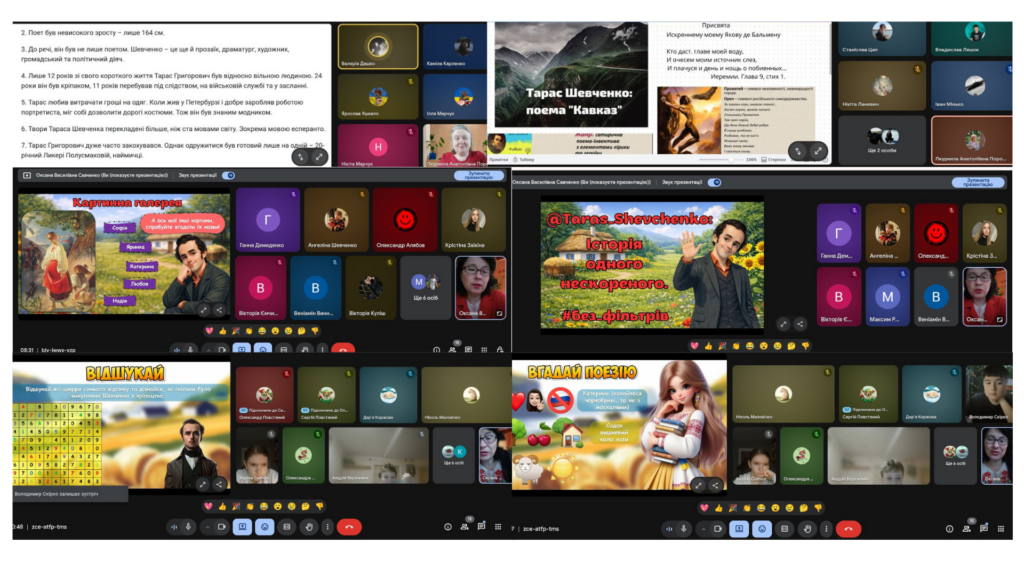Click the share icon on Вгадай поезію slide
1024x576 pixels.
coord(715,485)
